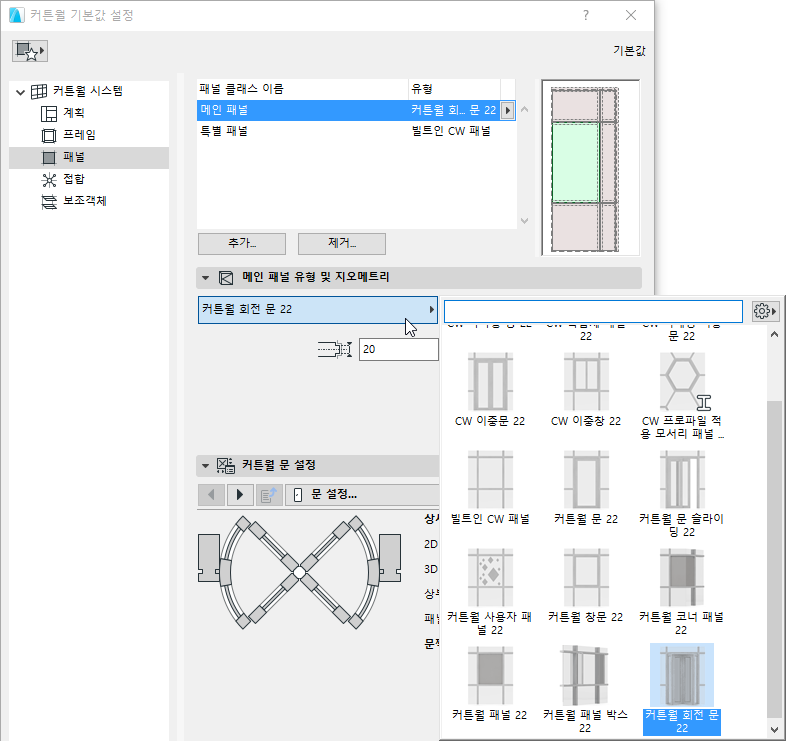Choose 커튼월 사용자 패널 22

(490, 592)
